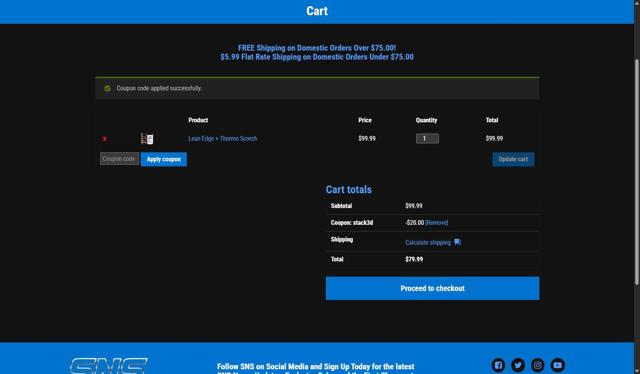Click the Coupon: stack3d label
The width and height of the screenshot is (640, 374).
click(x=351, y=223)
